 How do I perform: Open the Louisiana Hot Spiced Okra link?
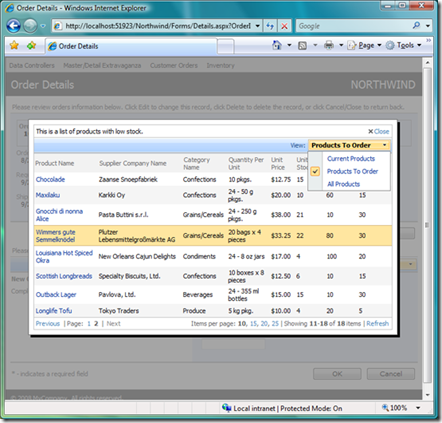click(64, 257)
